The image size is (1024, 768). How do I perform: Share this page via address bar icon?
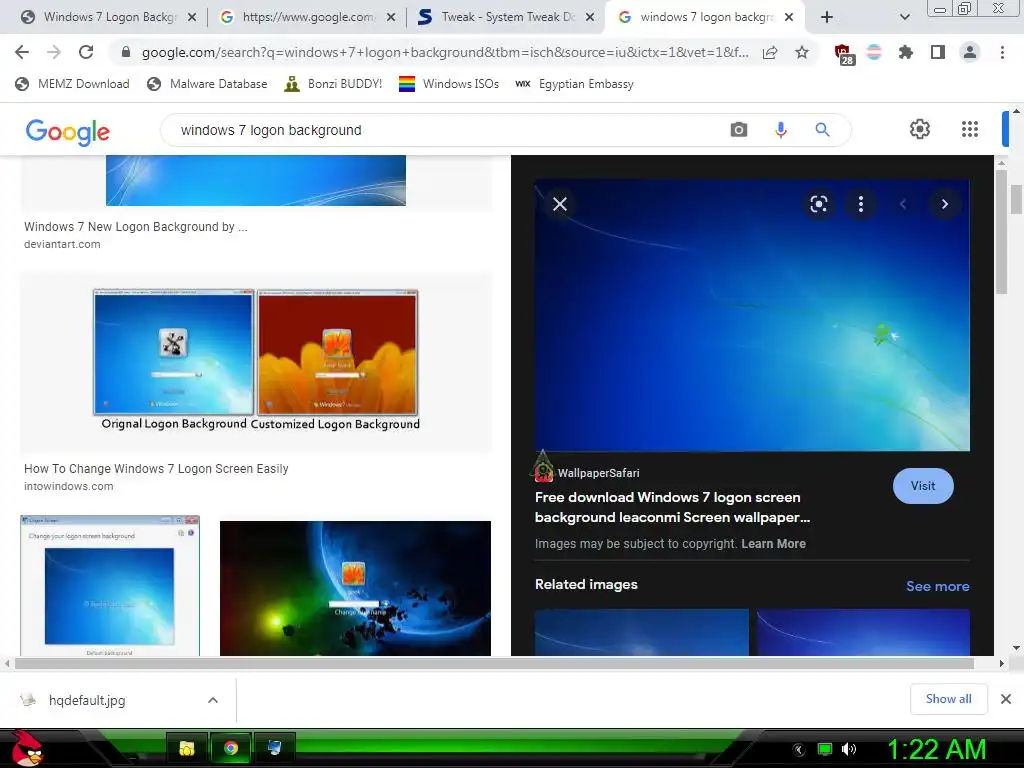pyautogui.click(x=770, y=52)
